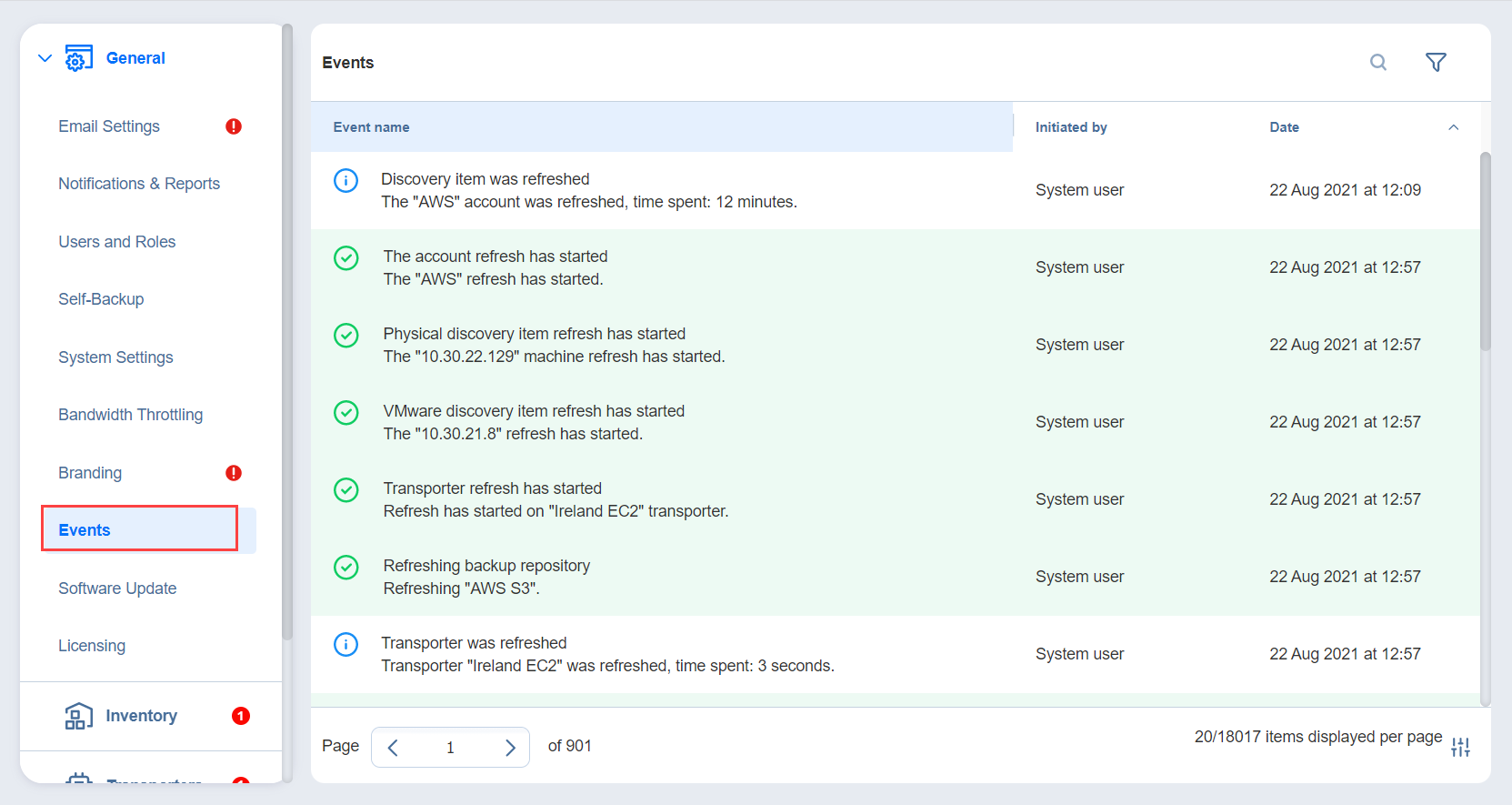Image resolution: width=1512 pixels, height=805 pixels.
Task: Go to previous events page
Action: click(x=393, y=748)
